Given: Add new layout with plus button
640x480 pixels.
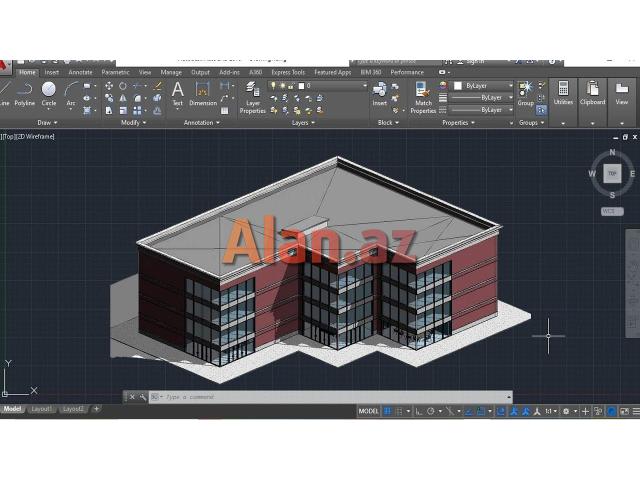Looking at the screenshot, I should coord(96,409).
